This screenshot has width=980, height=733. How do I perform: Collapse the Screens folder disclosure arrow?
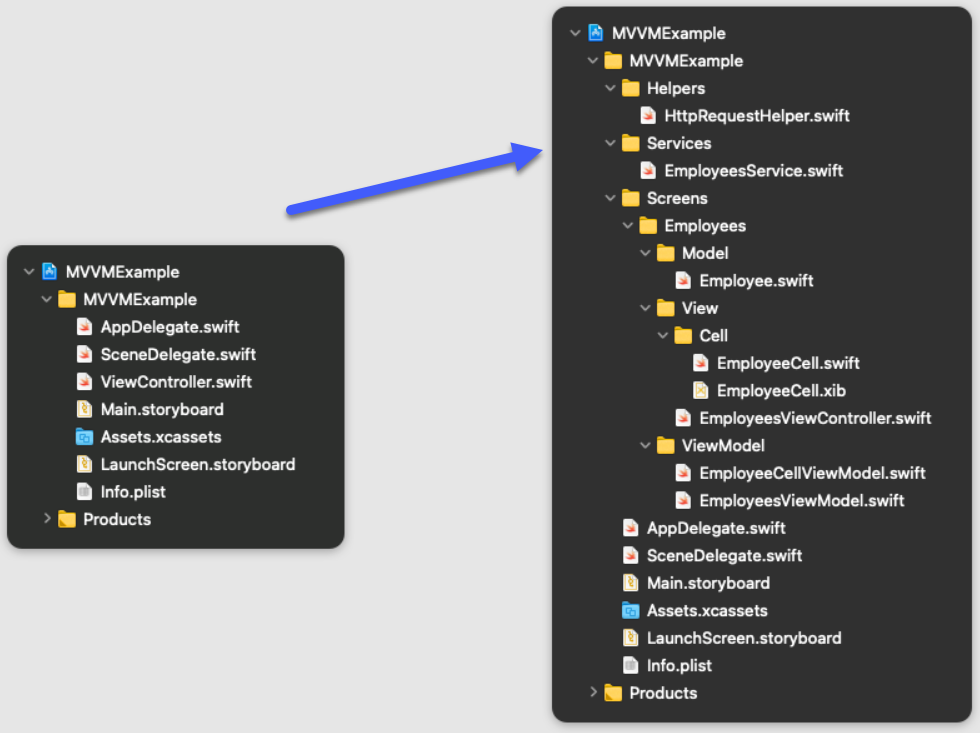pos(610,198)
